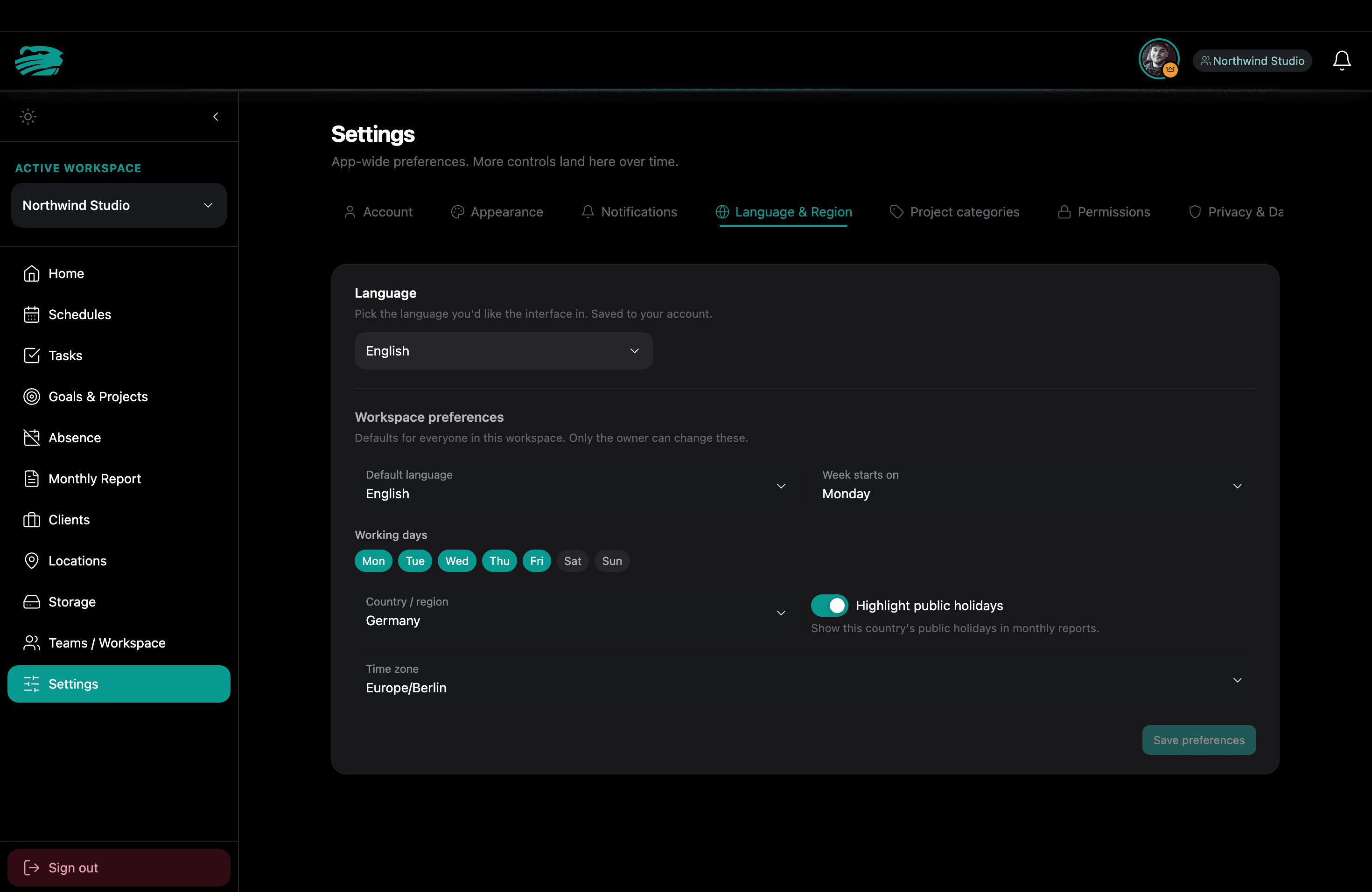Click the Appearance palette icon
This screenshot has height=892, width=1372.
[x=458, y=212]
